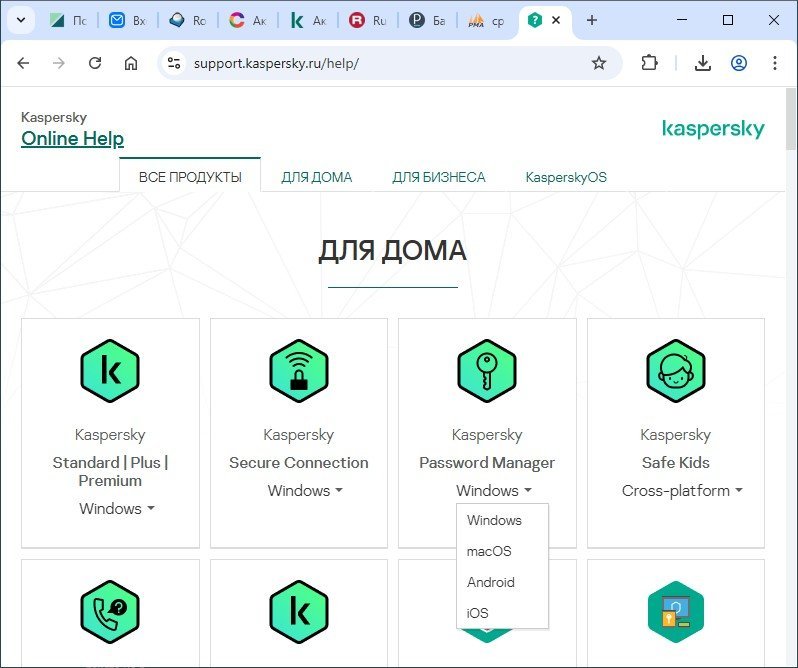Reload the page with the refresh icon
This screenshot has width=798, height=668.
coord(95,63)
